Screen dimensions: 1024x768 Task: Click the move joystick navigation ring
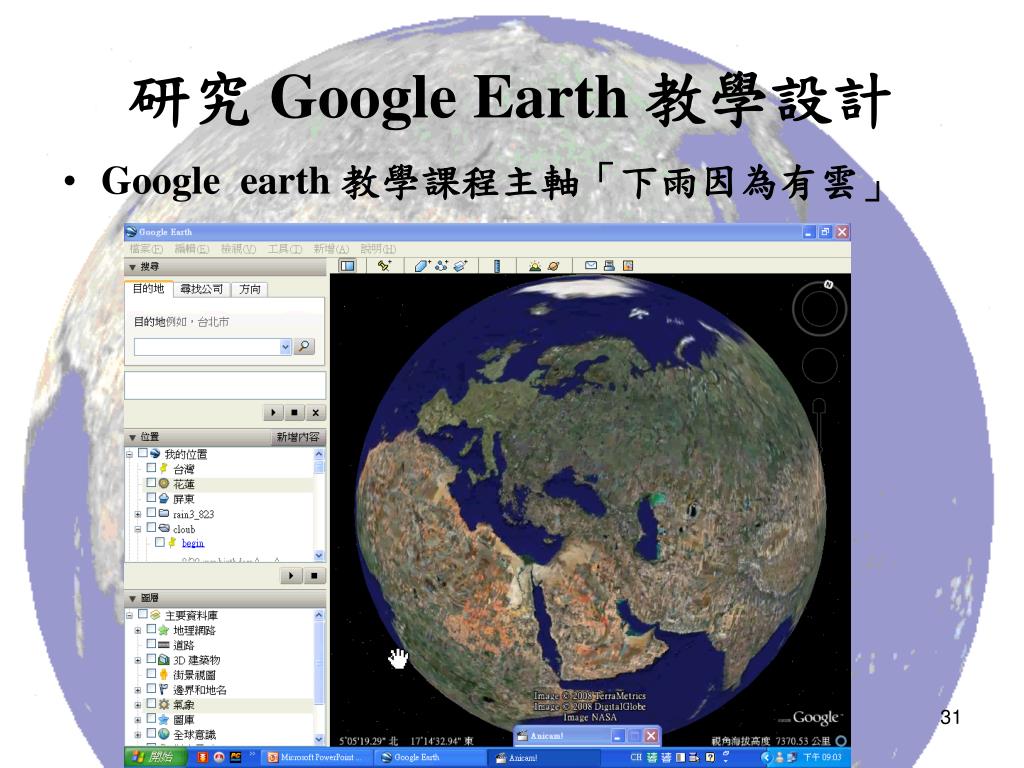point(820,365)
